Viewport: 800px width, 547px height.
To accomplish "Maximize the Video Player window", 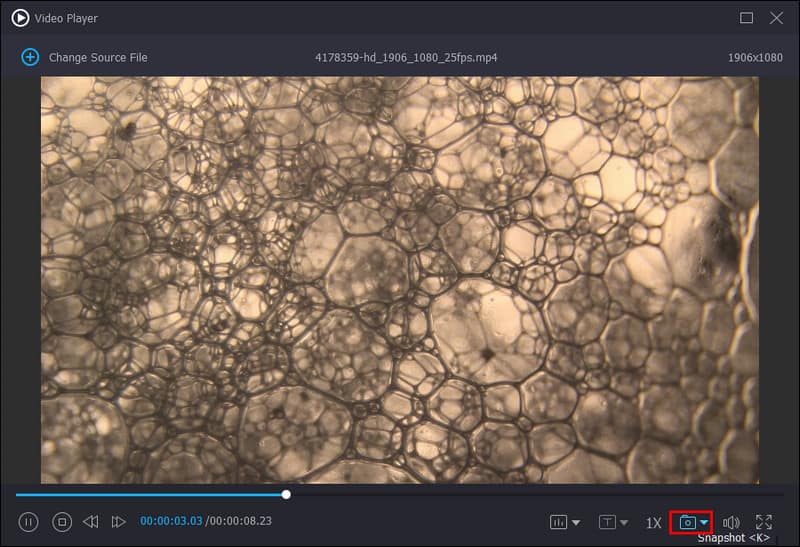I will click(x=746, y=18).
